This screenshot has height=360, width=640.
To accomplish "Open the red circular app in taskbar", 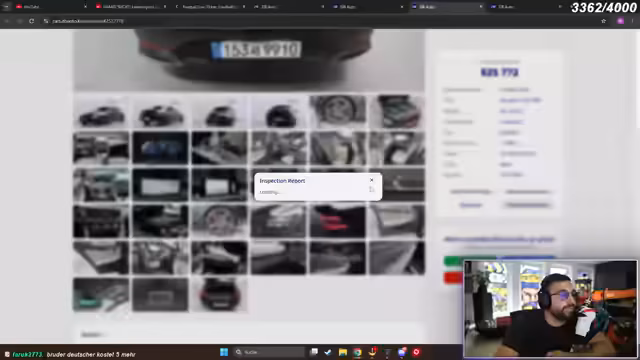I will click(416, 352).
